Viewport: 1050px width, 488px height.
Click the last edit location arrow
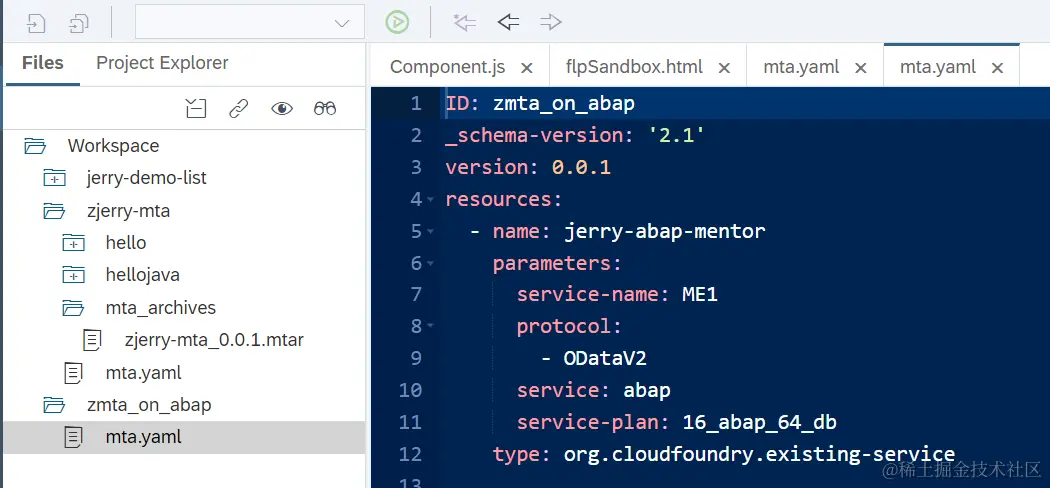click(x=464, y=22)
